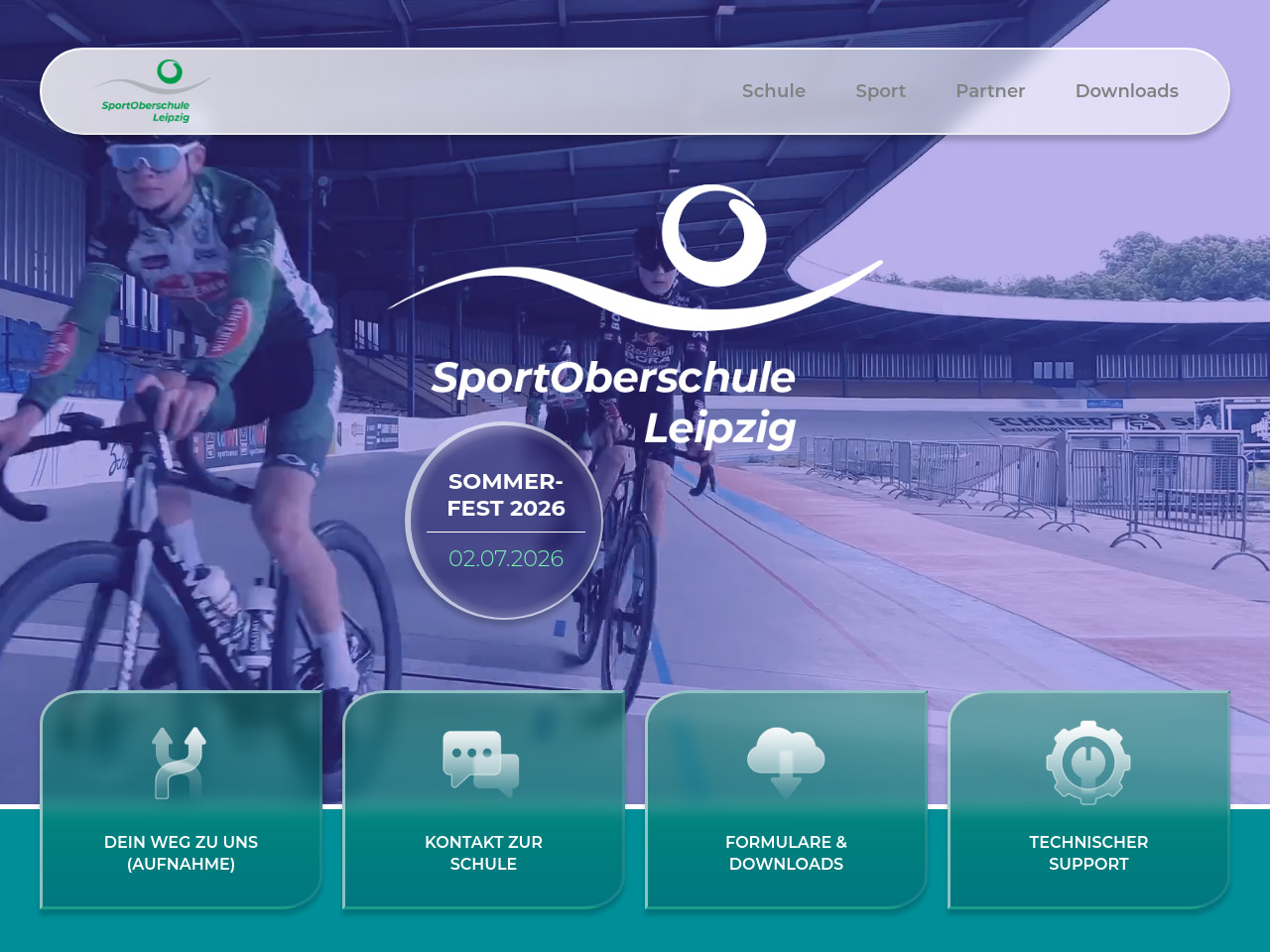Open the Schule menu

click(x=774, y=91)
